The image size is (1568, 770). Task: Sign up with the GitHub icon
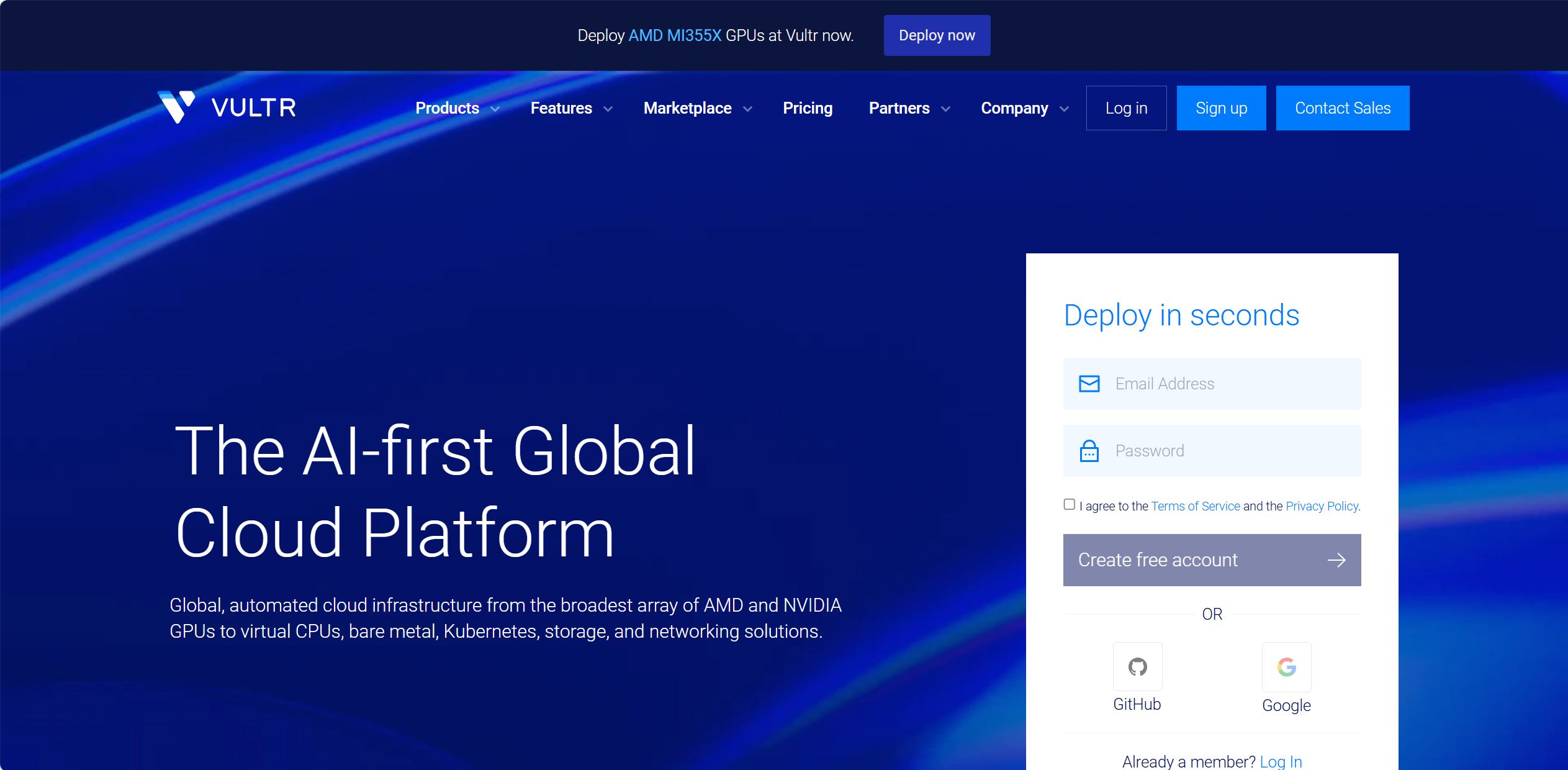click(1137, 667)
